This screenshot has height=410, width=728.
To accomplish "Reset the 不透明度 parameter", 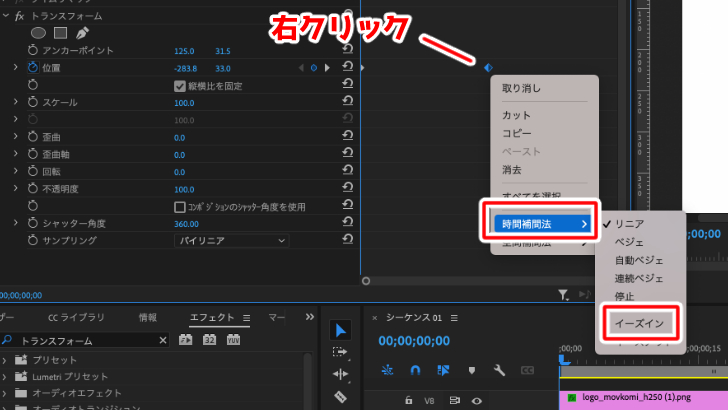I will tap(347, 188).
